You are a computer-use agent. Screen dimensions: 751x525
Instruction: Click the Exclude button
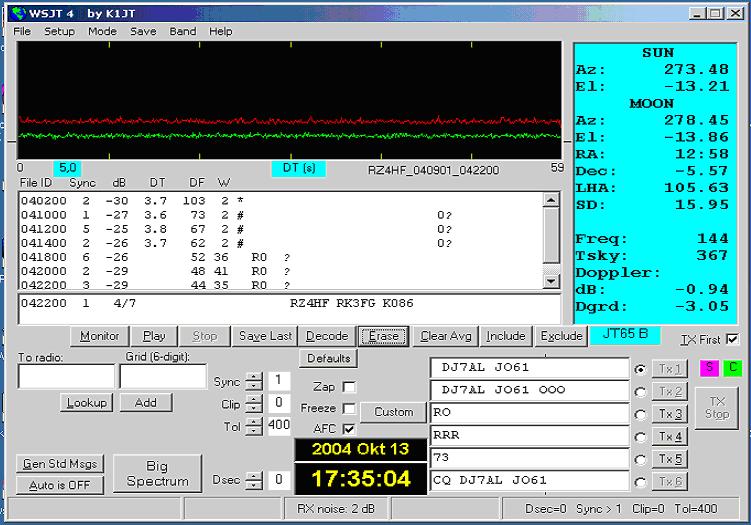click(x=561, y=336)
